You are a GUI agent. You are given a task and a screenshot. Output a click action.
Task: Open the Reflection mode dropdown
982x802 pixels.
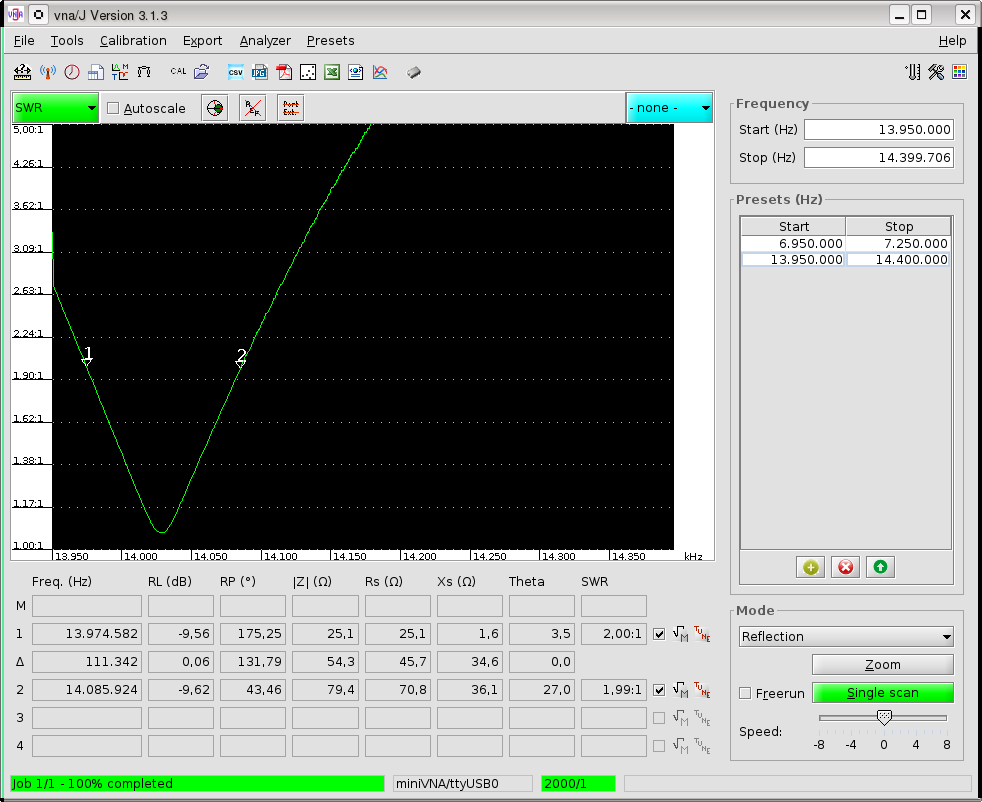[846, 636]
